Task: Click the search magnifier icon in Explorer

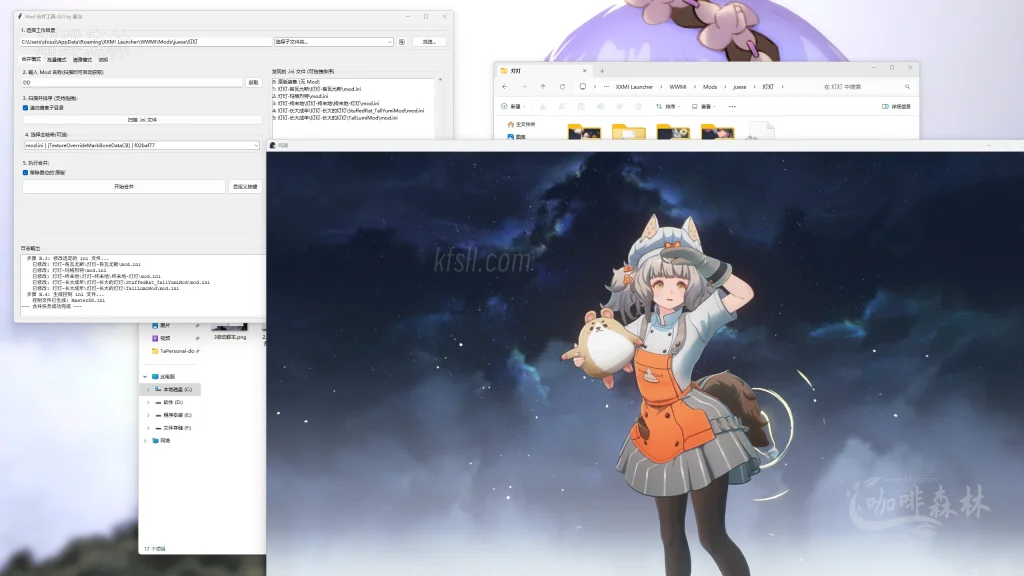Action: [x=907, y=87]
